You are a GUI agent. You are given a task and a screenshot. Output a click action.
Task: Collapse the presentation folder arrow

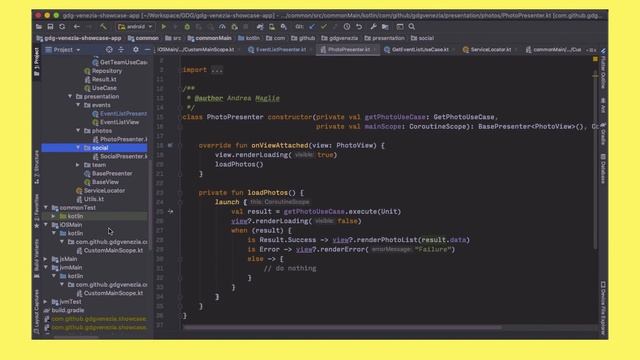[x=70, y=96]
